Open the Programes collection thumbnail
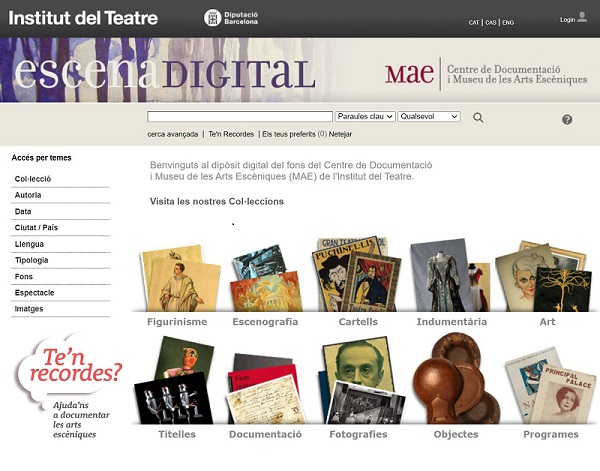600x471 pixels. coord(550,386)
